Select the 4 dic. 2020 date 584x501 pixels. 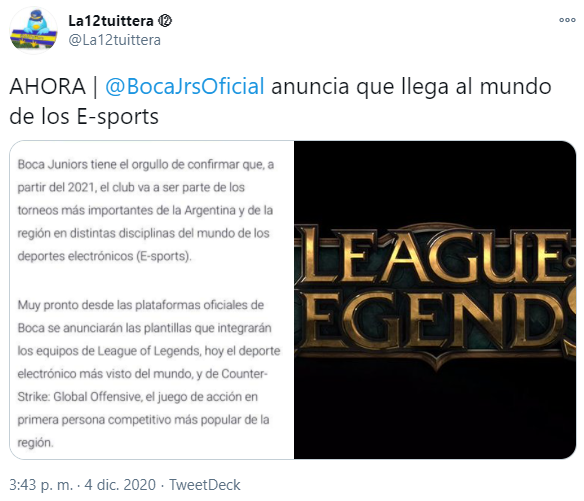pos(120,485)
